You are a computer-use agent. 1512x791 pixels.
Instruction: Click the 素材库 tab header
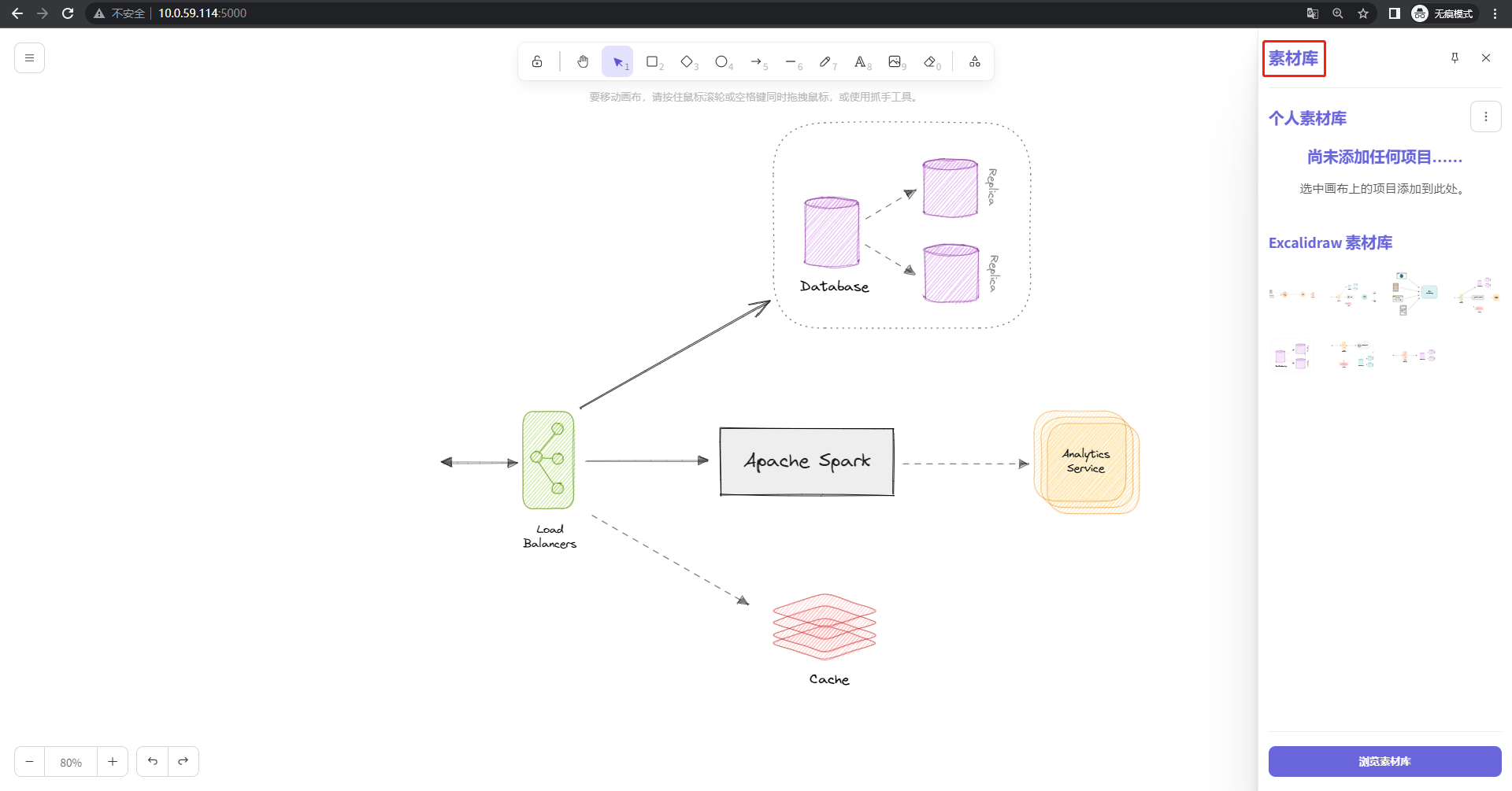(1294, 58)
